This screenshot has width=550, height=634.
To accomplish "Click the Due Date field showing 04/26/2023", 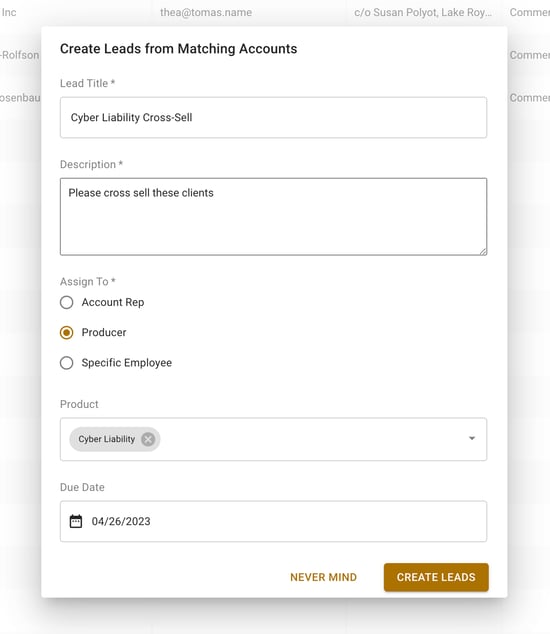I will point(273,521).
